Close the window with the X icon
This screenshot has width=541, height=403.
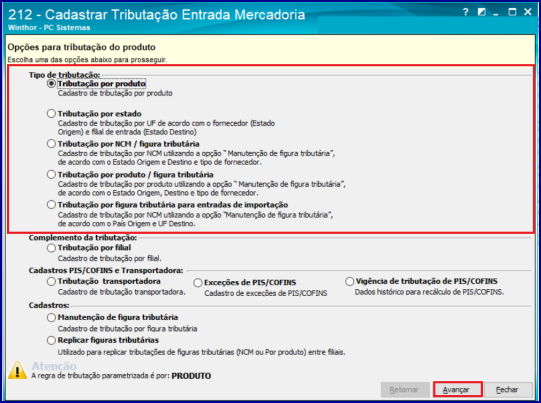pos(528,12)
